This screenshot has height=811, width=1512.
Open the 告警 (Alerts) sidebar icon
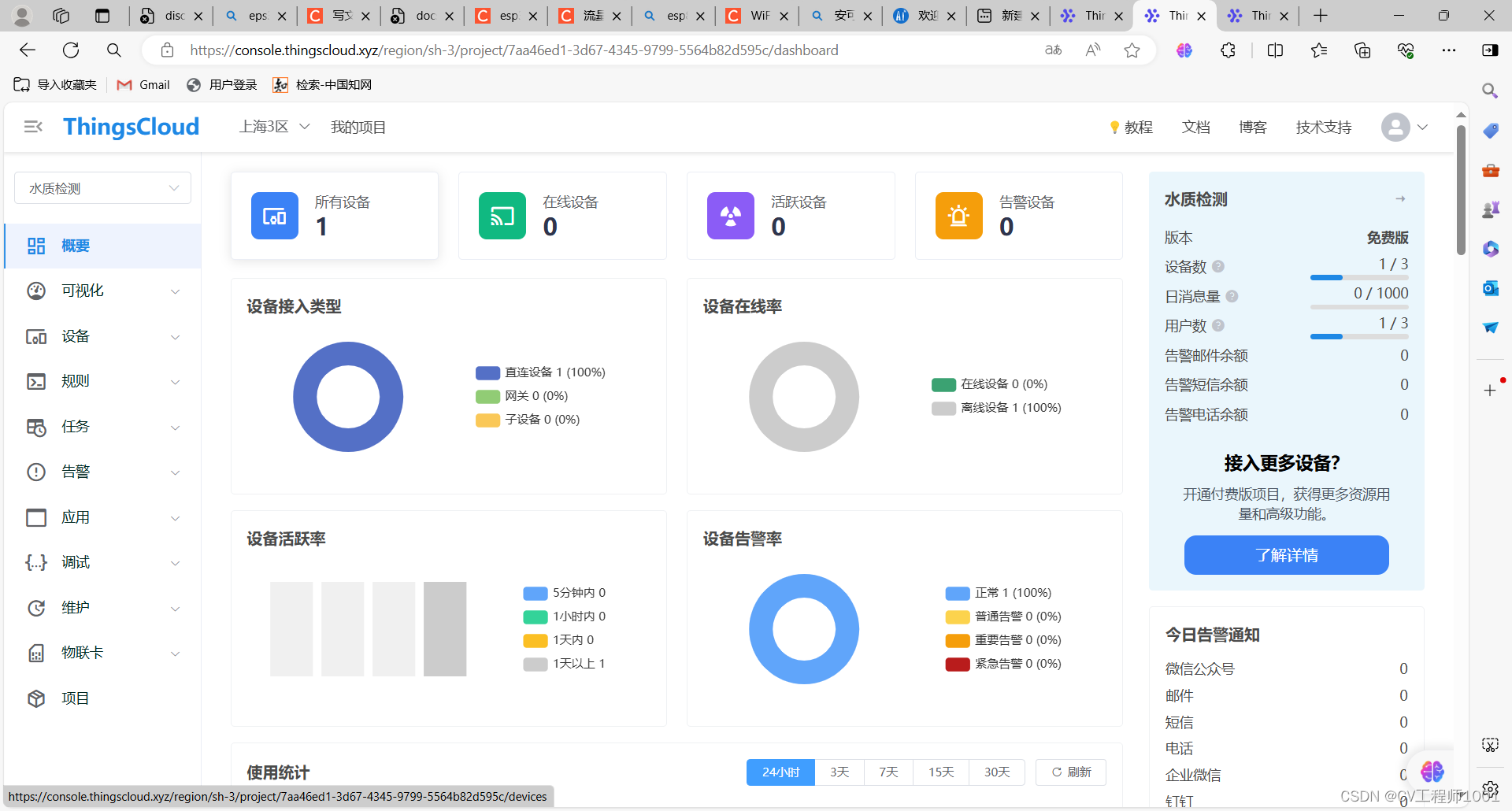tap(35, 472)
